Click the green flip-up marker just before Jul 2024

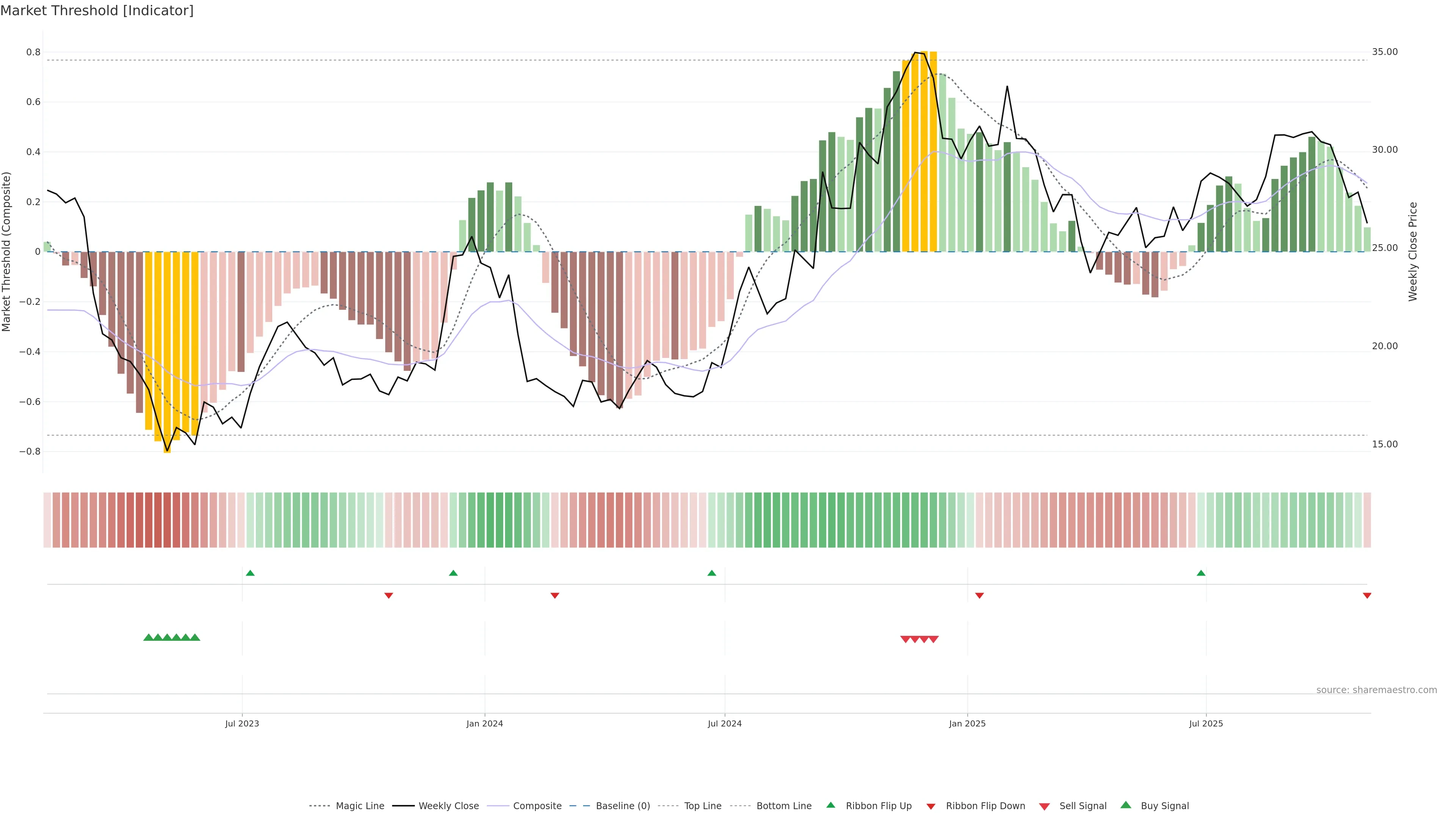[712, 573]
